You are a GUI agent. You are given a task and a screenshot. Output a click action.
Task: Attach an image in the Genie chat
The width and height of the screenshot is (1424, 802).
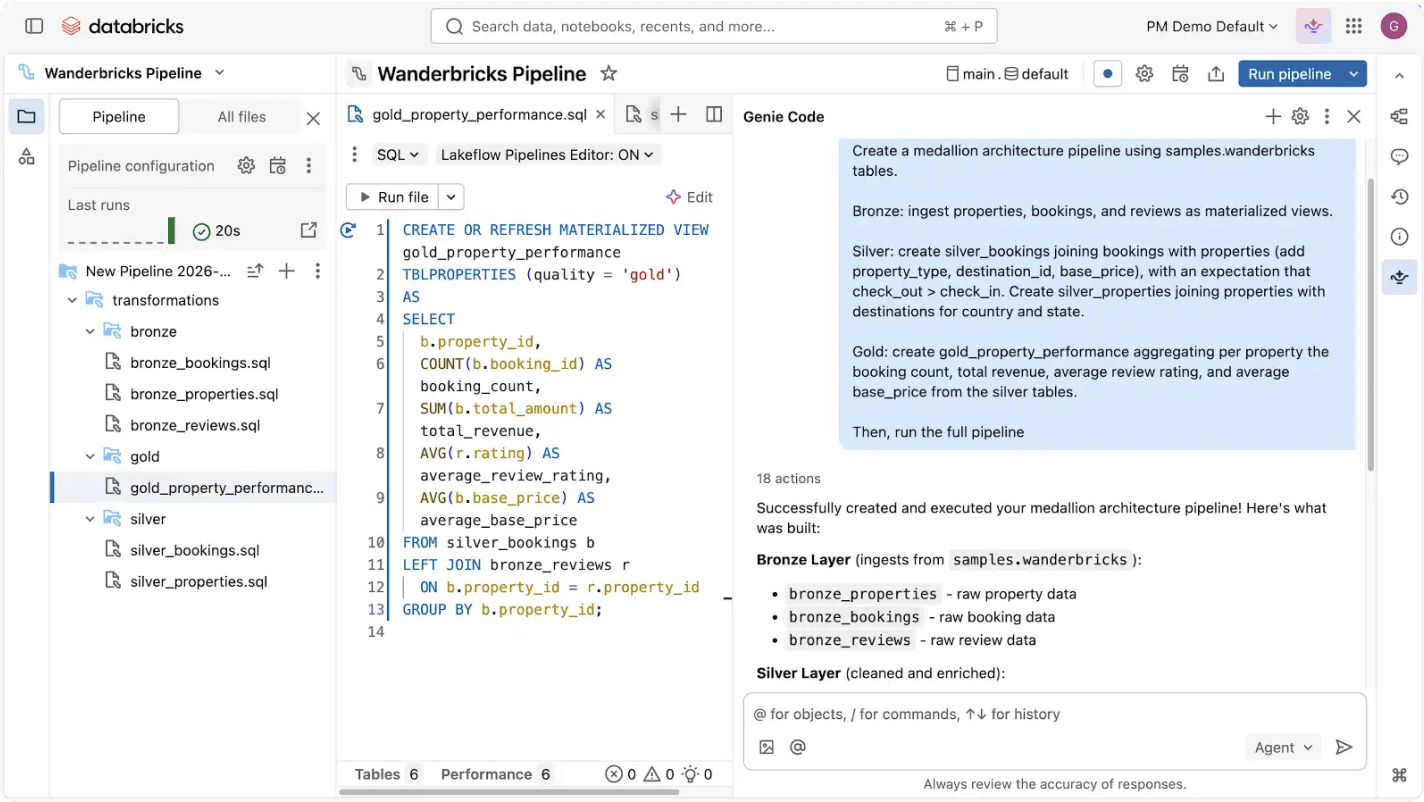[x=766, y=747]
